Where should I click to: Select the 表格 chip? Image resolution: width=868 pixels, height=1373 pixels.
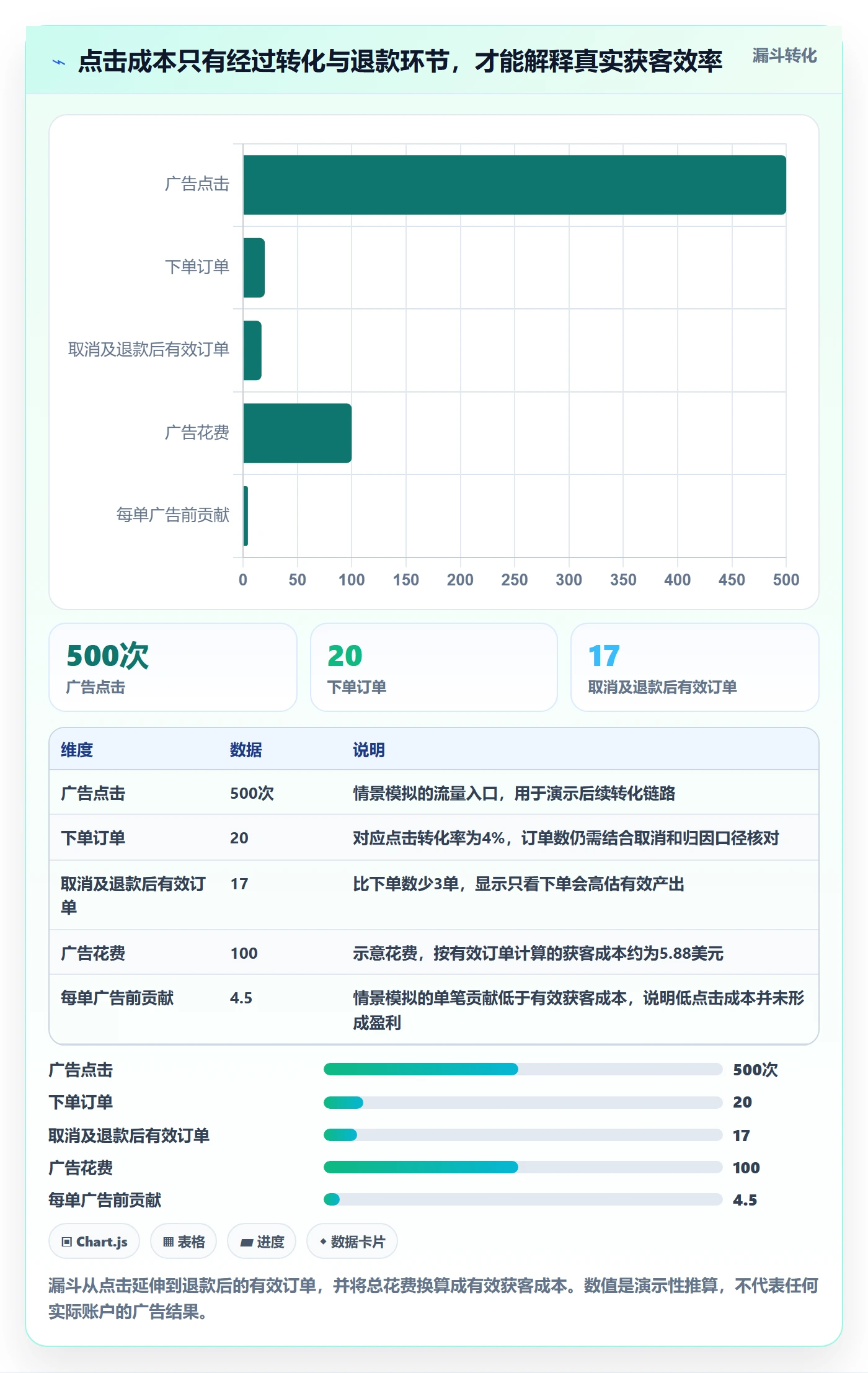[184, 1242]
